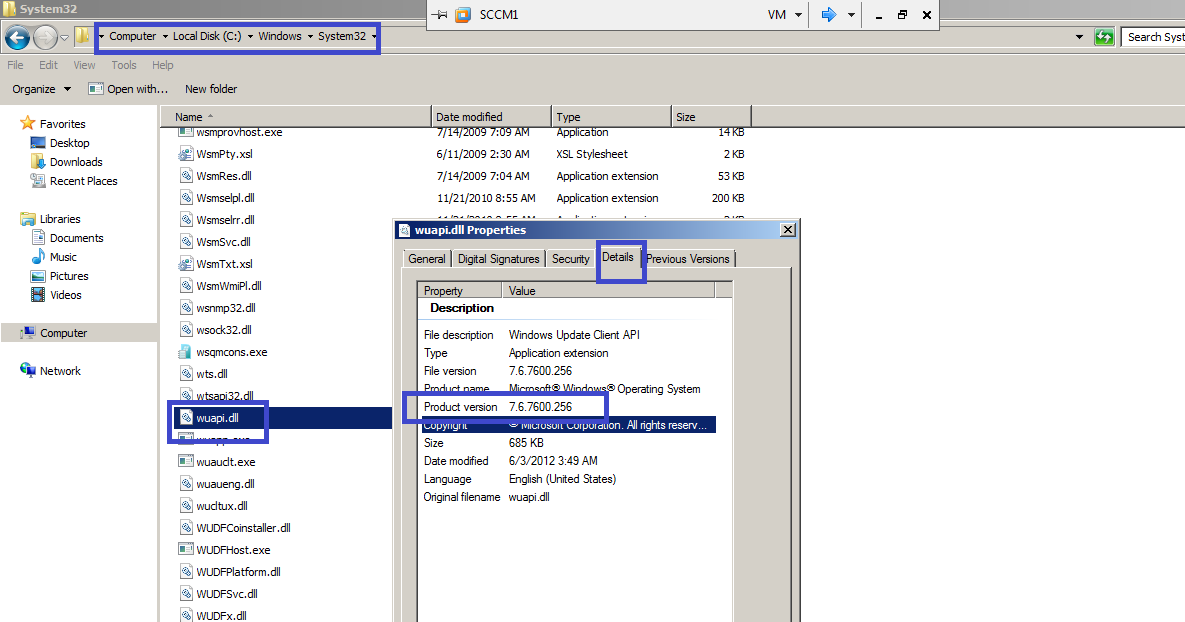Open the recent locations dropdown next to Forward
This screenshot has width=1185, height=622.
coord(64,37)
